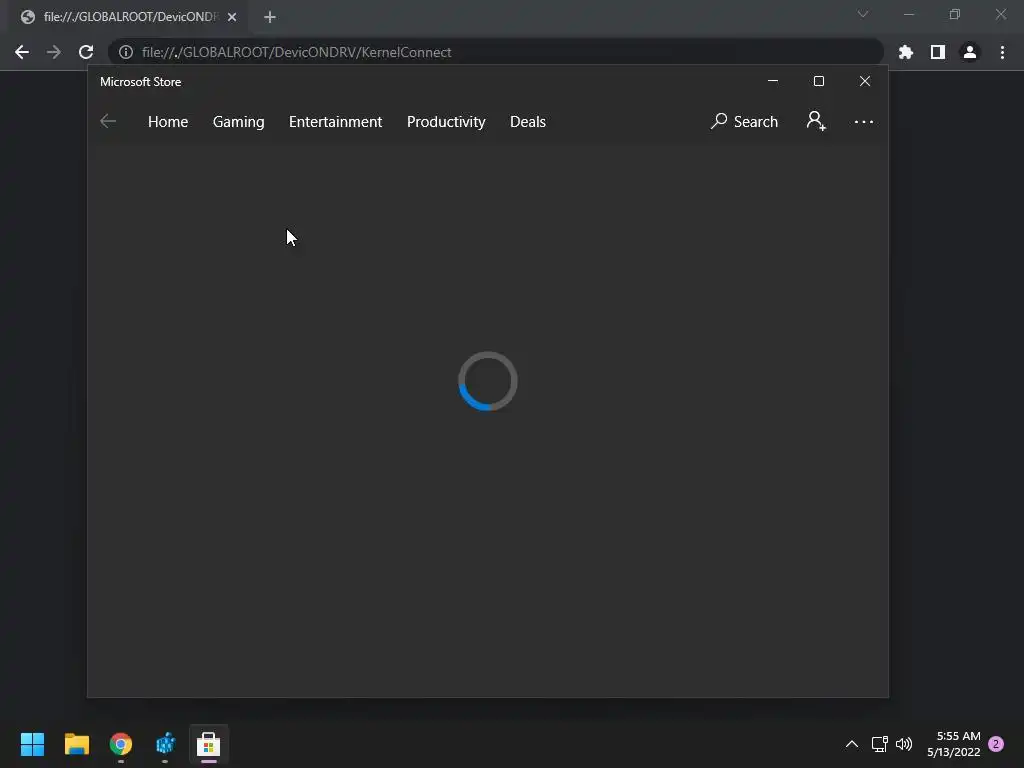Click the Chrome forward navigation arrow

(54, 52)
